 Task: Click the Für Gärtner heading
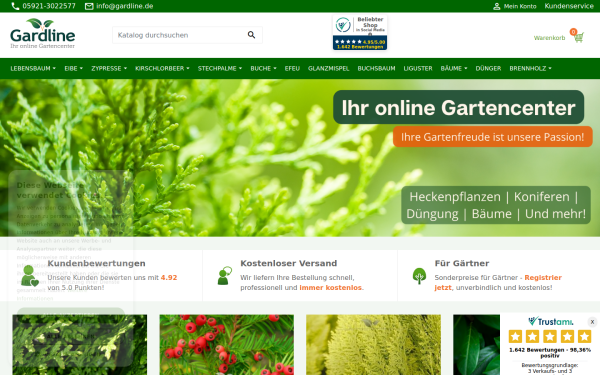[462, 263]
